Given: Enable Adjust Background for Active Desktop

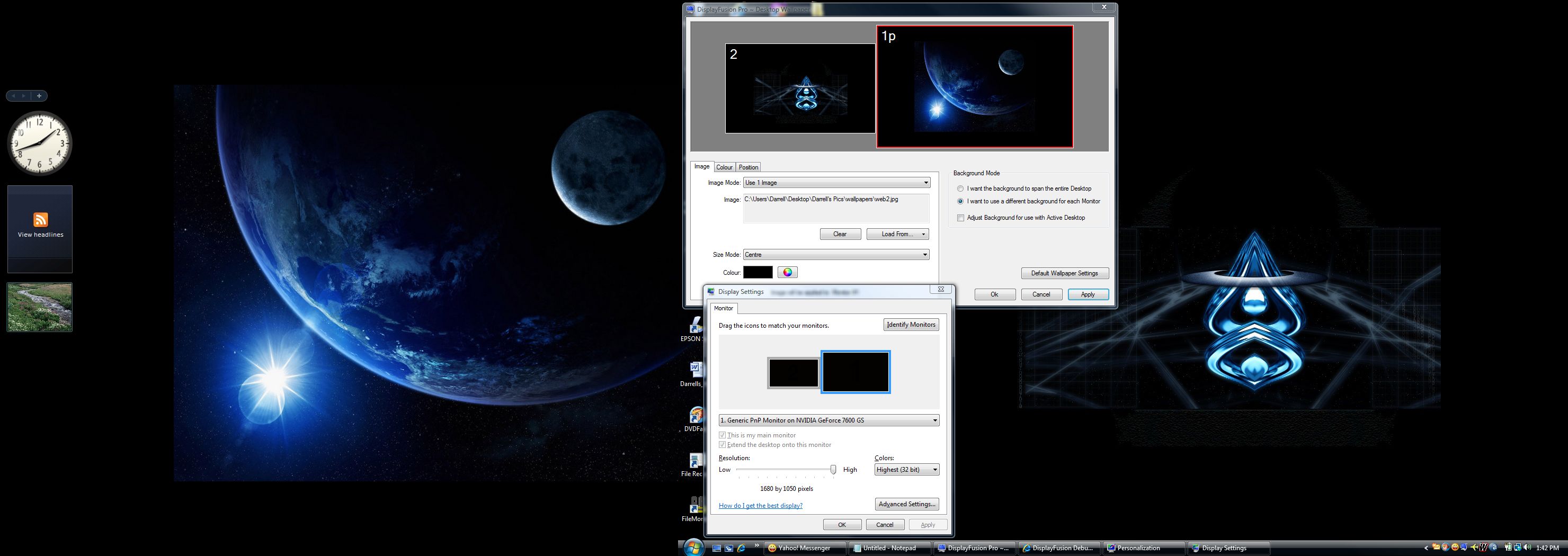Looking at the screenshot, I should [960, 218].
